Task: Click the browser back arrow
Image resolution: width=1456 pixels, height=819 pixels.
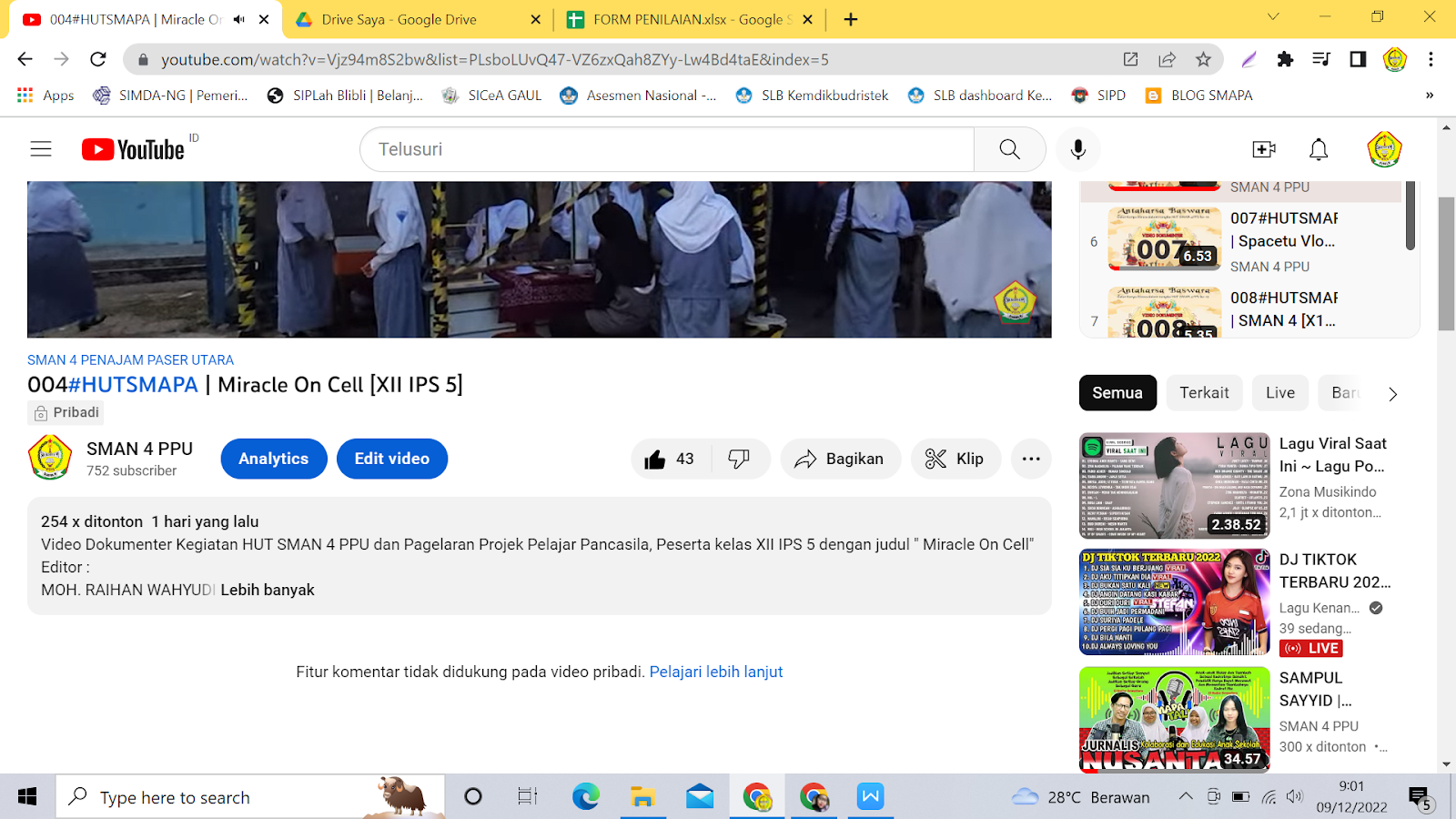Action: [25, 59]
